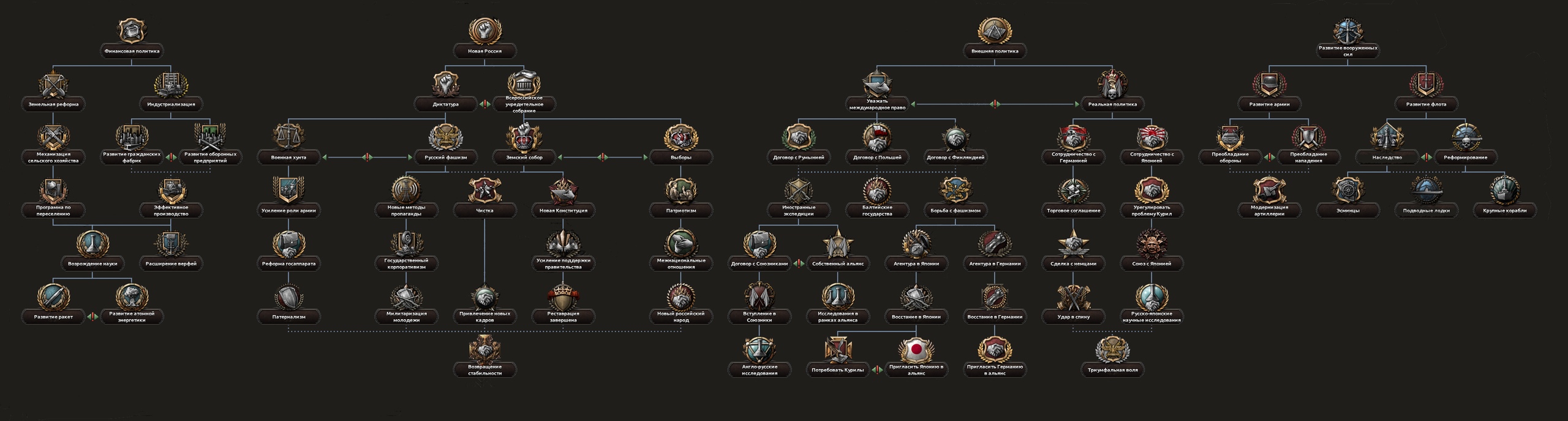Click the Новый российский народ text

(680, 317)
